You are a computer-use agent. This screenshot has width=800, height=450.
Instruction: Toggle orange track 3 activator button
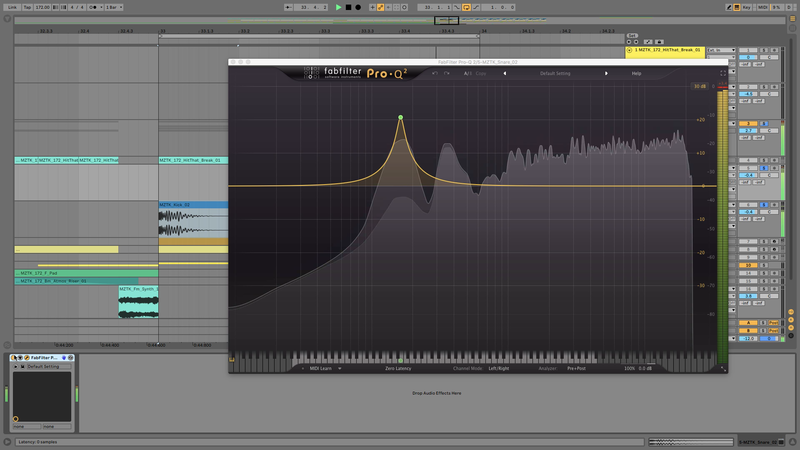(748, 123)
